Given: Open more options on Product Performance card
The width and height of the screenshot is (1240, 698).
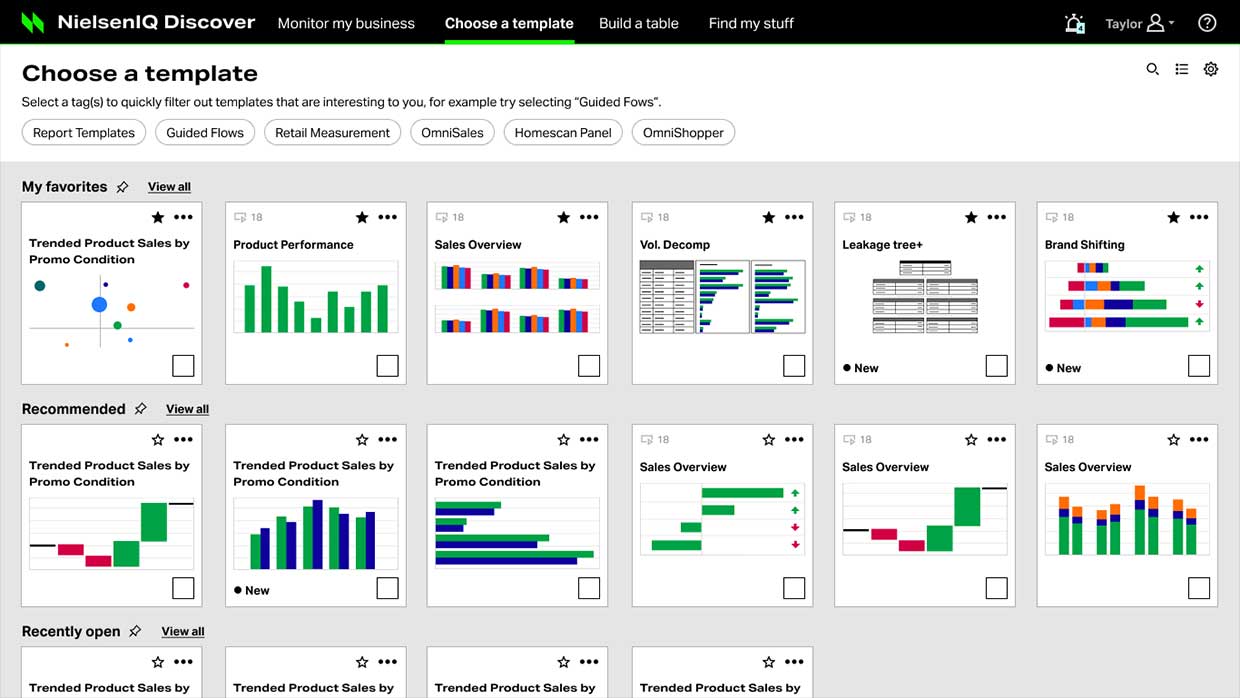Looking at the screenshot, I should point(388,217).
